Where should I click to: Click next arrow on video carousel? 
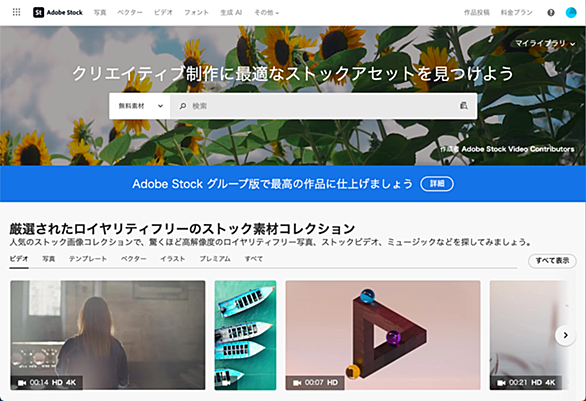pyautogui.click(x=565, y=335)
